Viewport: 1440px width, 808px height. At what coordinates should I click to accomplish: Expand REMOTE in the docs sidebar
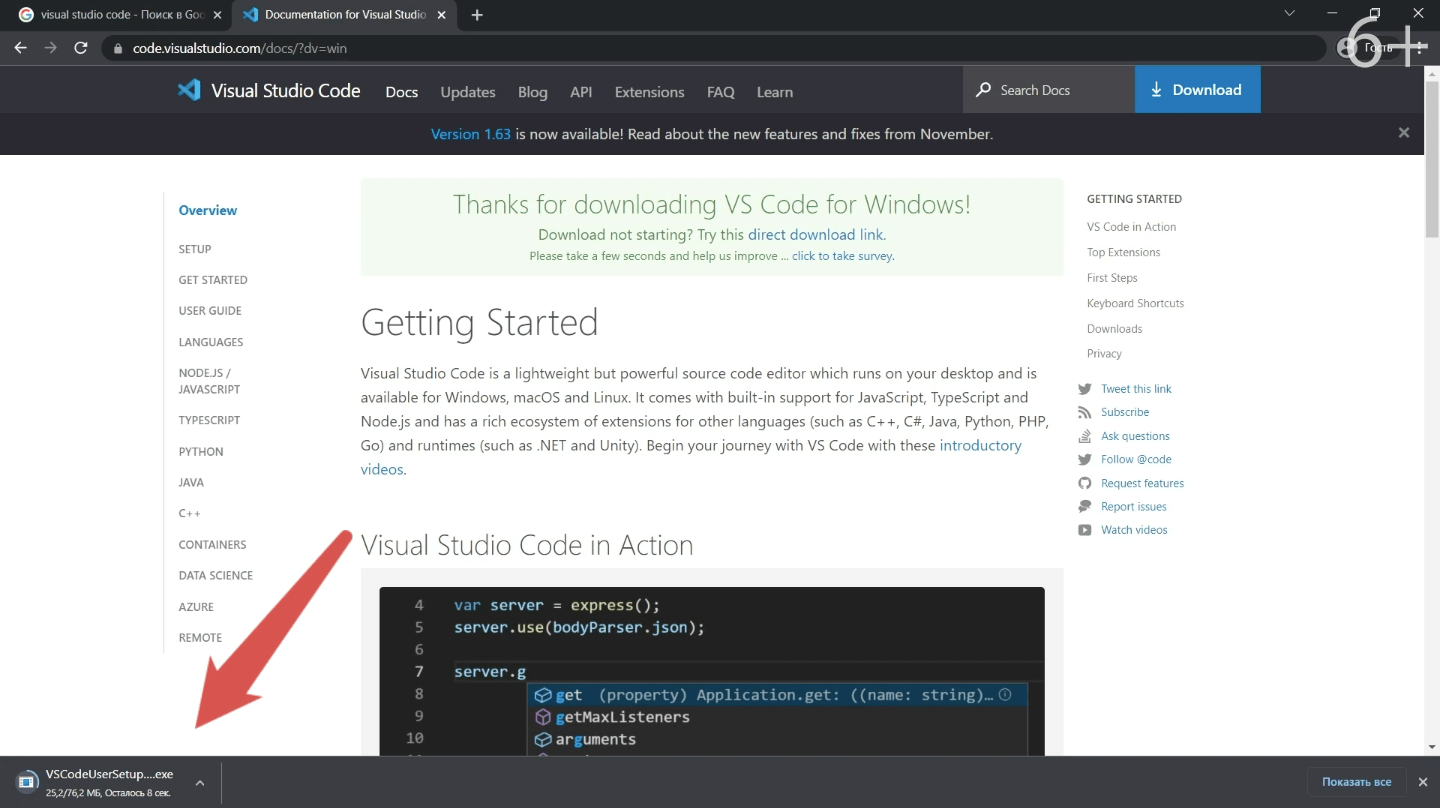200,638
